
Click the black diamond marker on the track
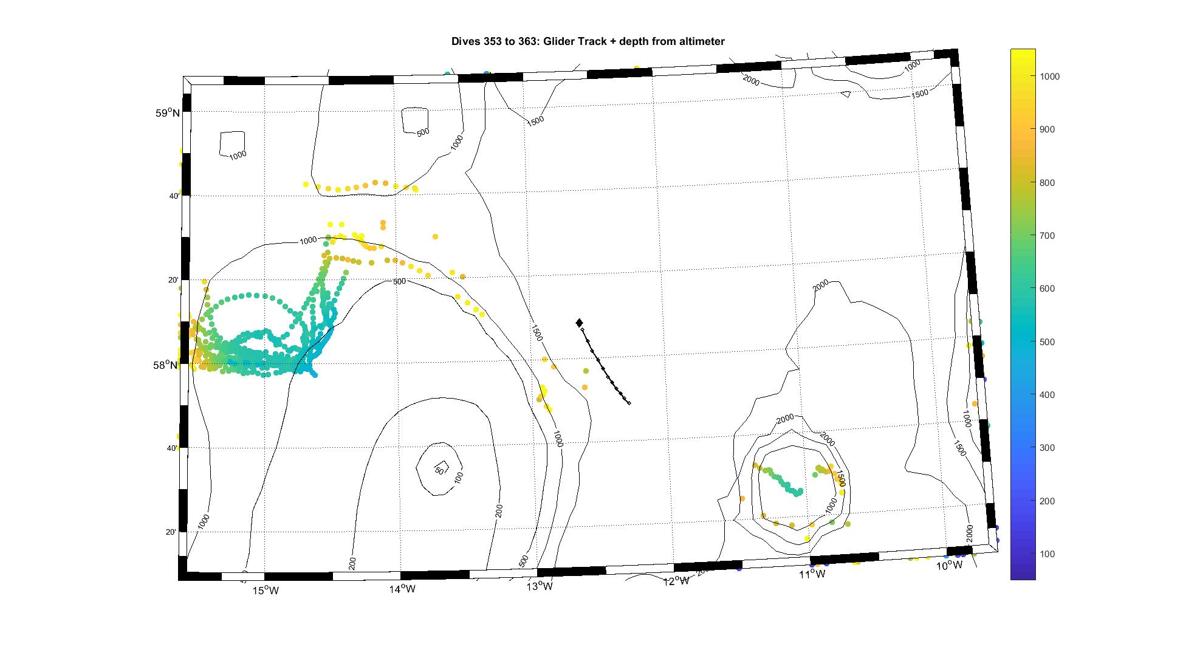click(579, 322)
